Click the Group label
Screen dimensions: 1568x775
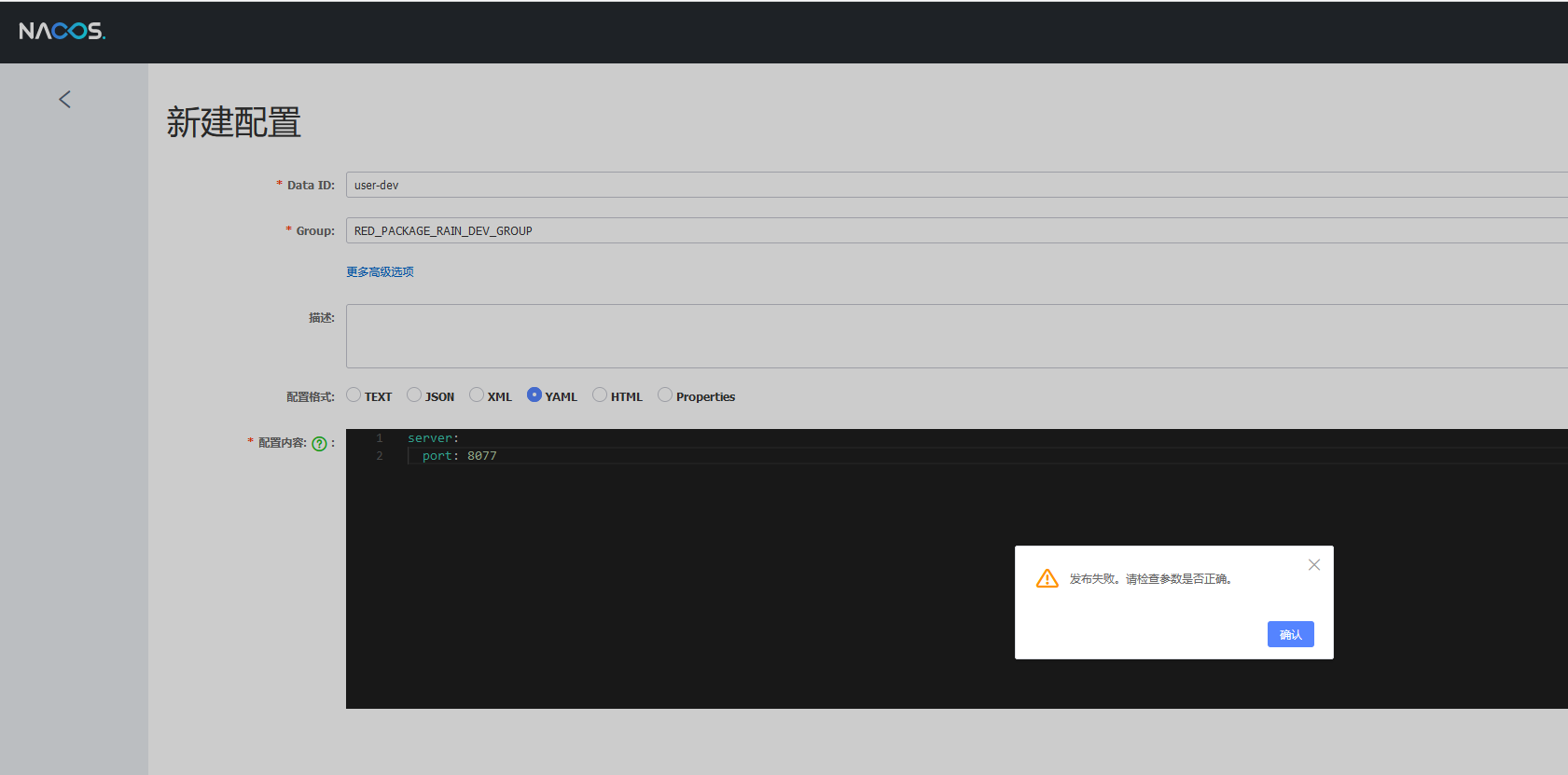pyautogui.click(x=315, y=231)
